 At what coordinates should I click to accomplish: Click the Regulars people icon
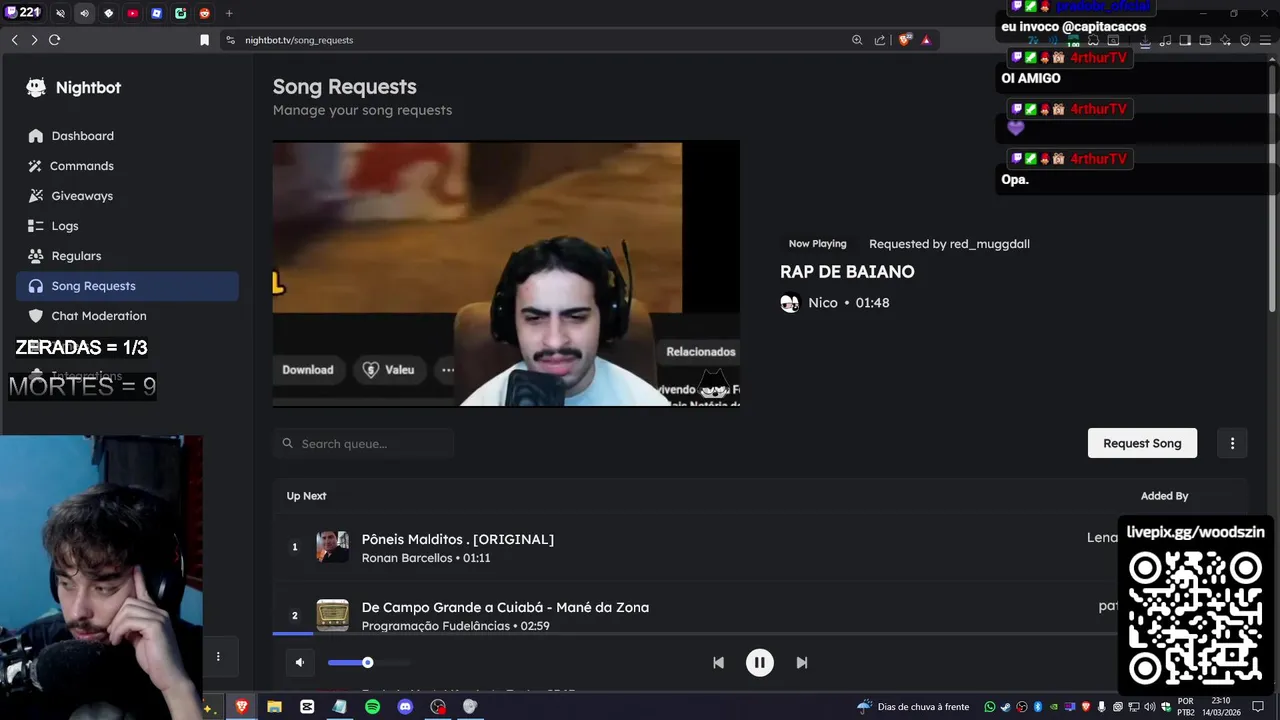point(36,256)
